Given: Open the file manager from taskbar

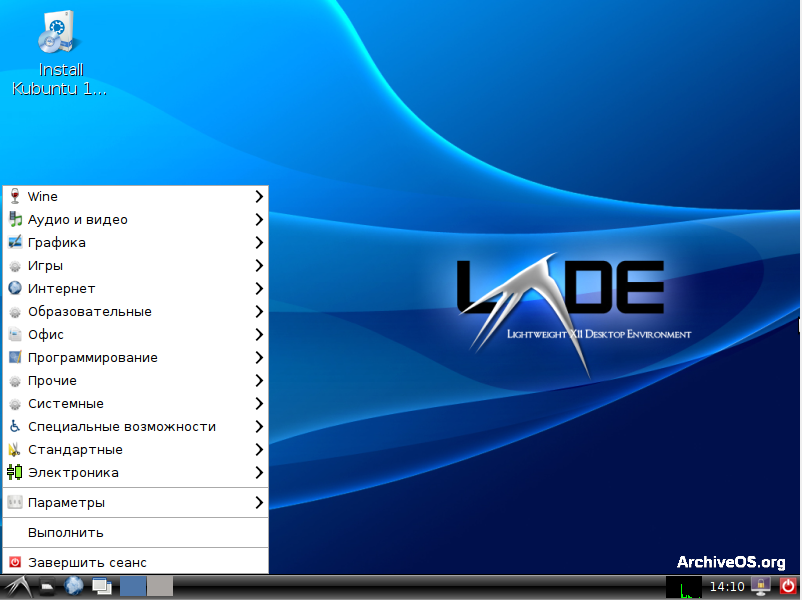Looking at the screenshot, I should 47,587.
